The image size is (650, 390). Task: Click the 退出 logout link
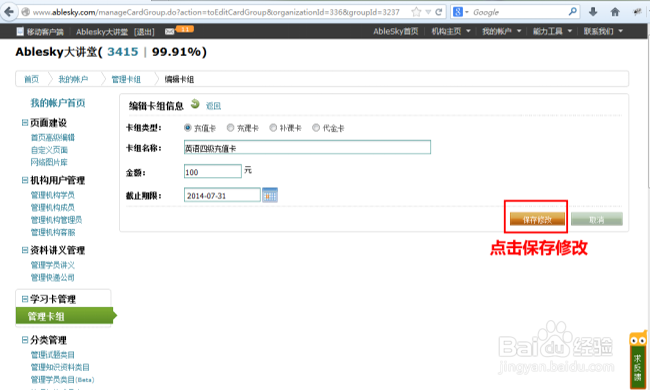(144, 32)
